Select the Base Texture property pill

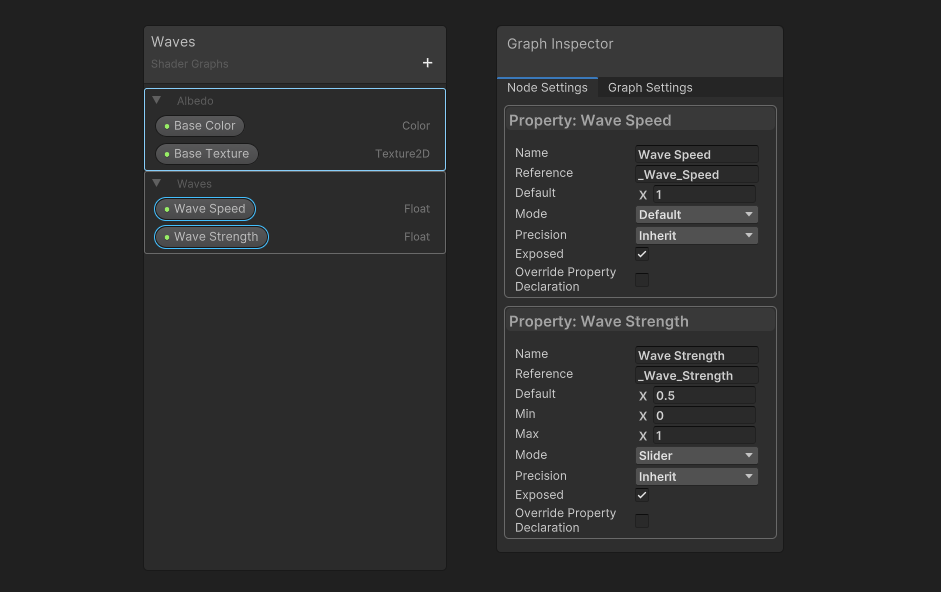point(206,154)
